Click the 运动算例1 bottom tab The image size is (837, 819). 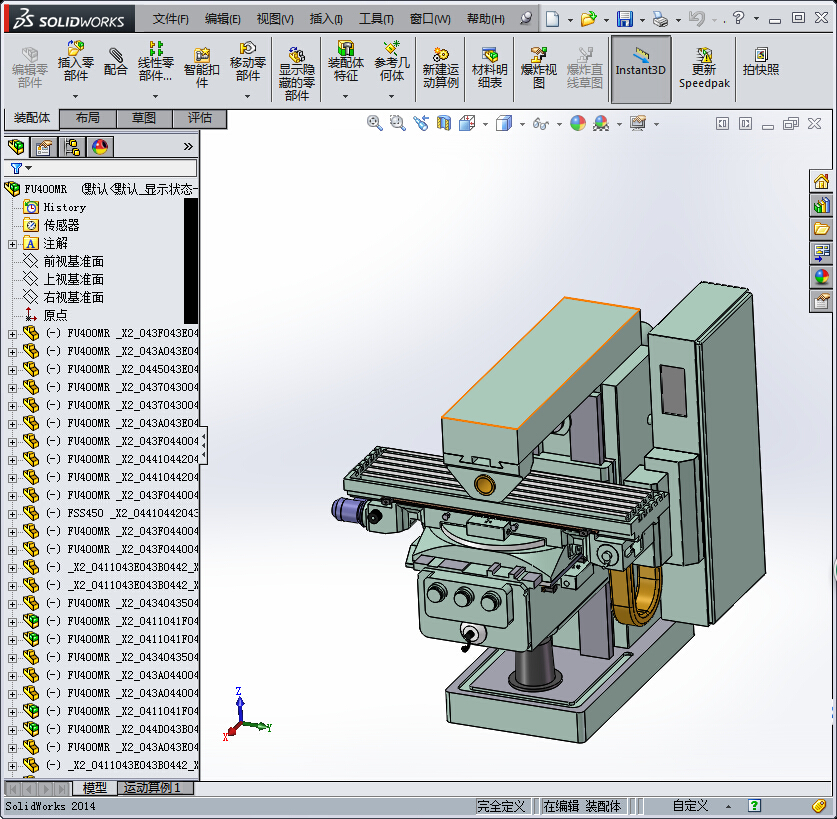[155, 788]
